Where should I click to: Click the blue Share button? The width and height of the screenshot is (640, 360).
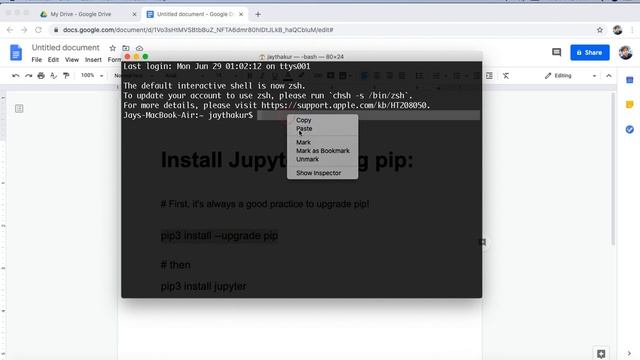[590, 52]
